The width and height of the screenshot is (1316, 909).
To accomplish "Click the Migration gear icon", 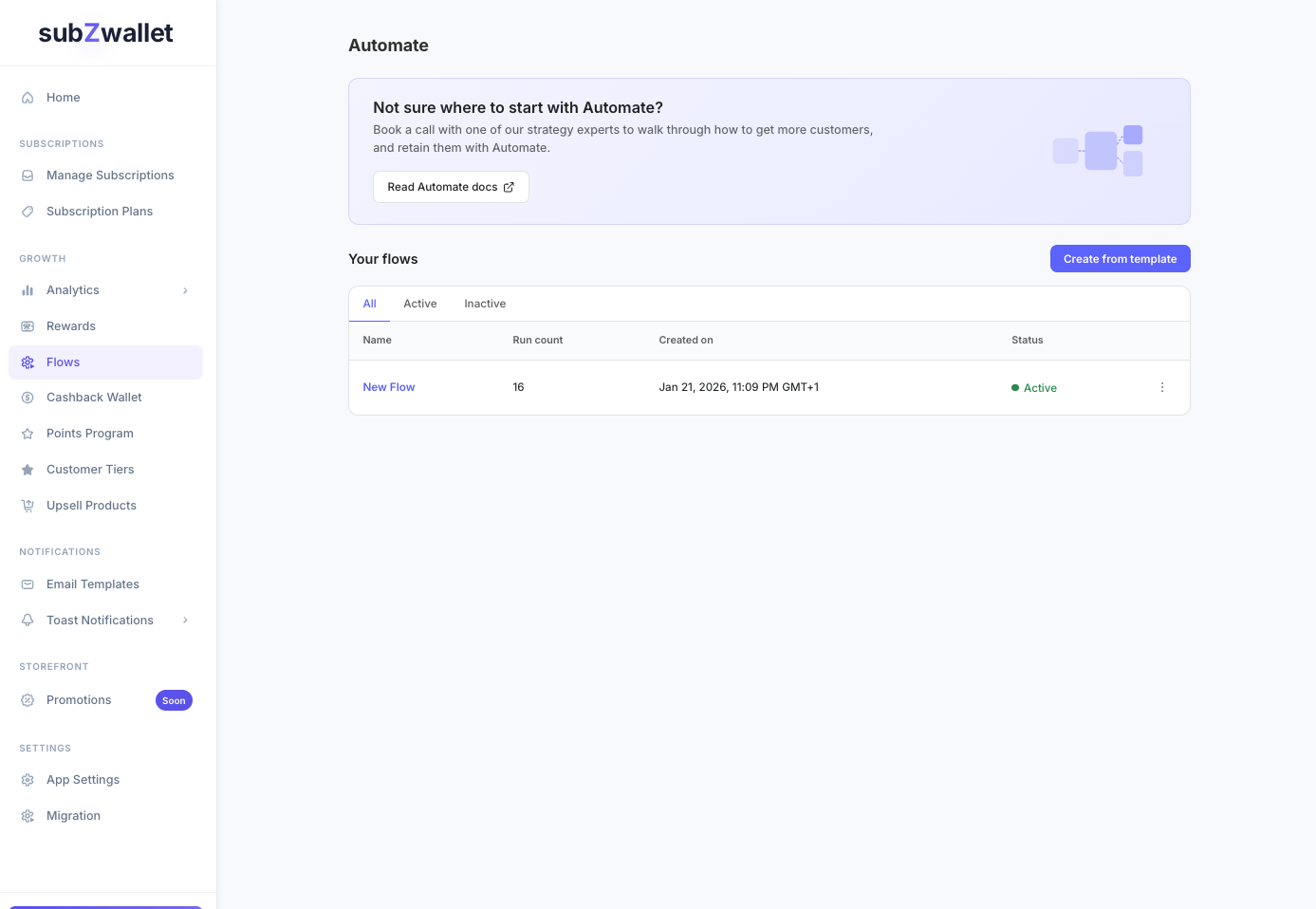I will tap(28, 816).
